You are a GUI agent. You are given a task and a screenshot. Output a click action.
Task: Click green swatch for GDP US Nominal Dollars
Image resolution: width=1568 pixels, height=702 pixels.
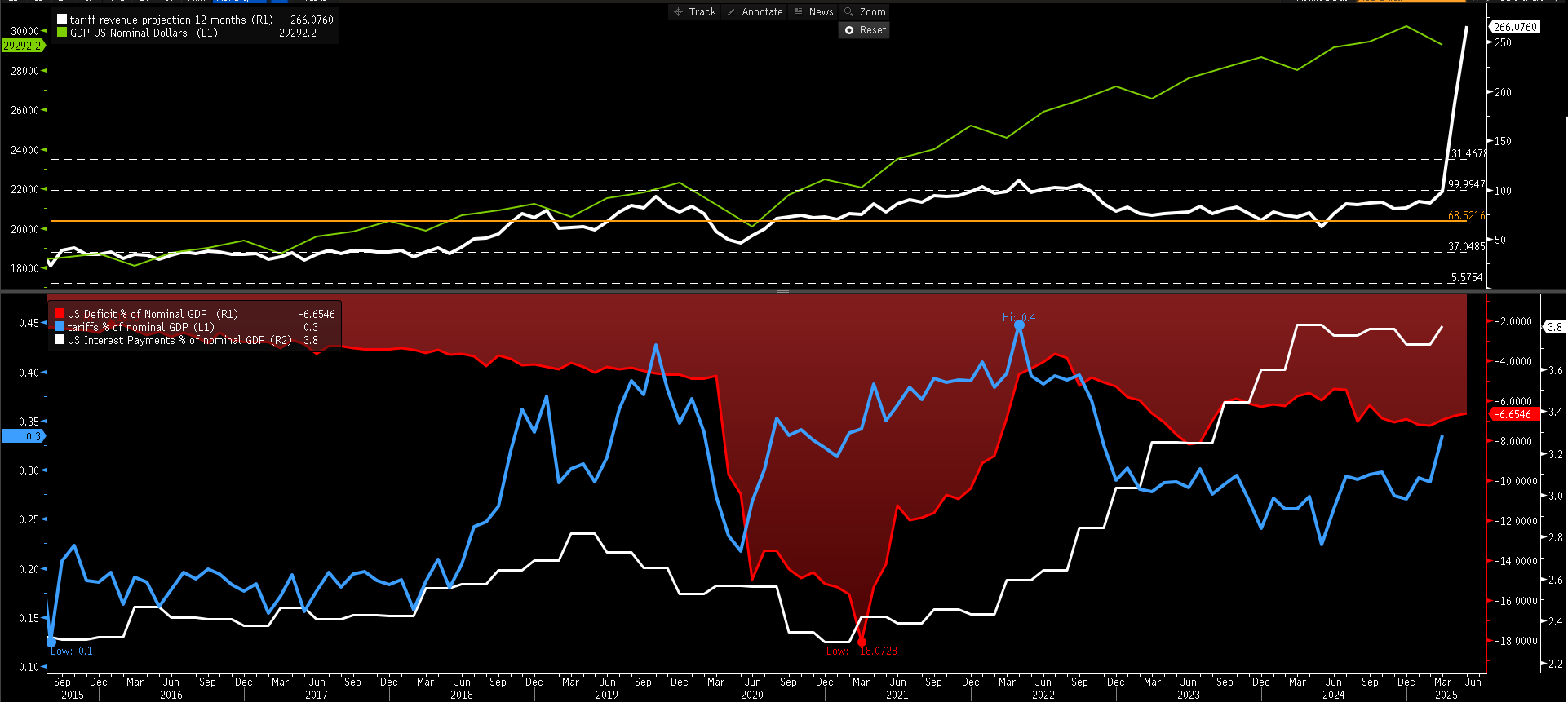[x=62, y=33]
